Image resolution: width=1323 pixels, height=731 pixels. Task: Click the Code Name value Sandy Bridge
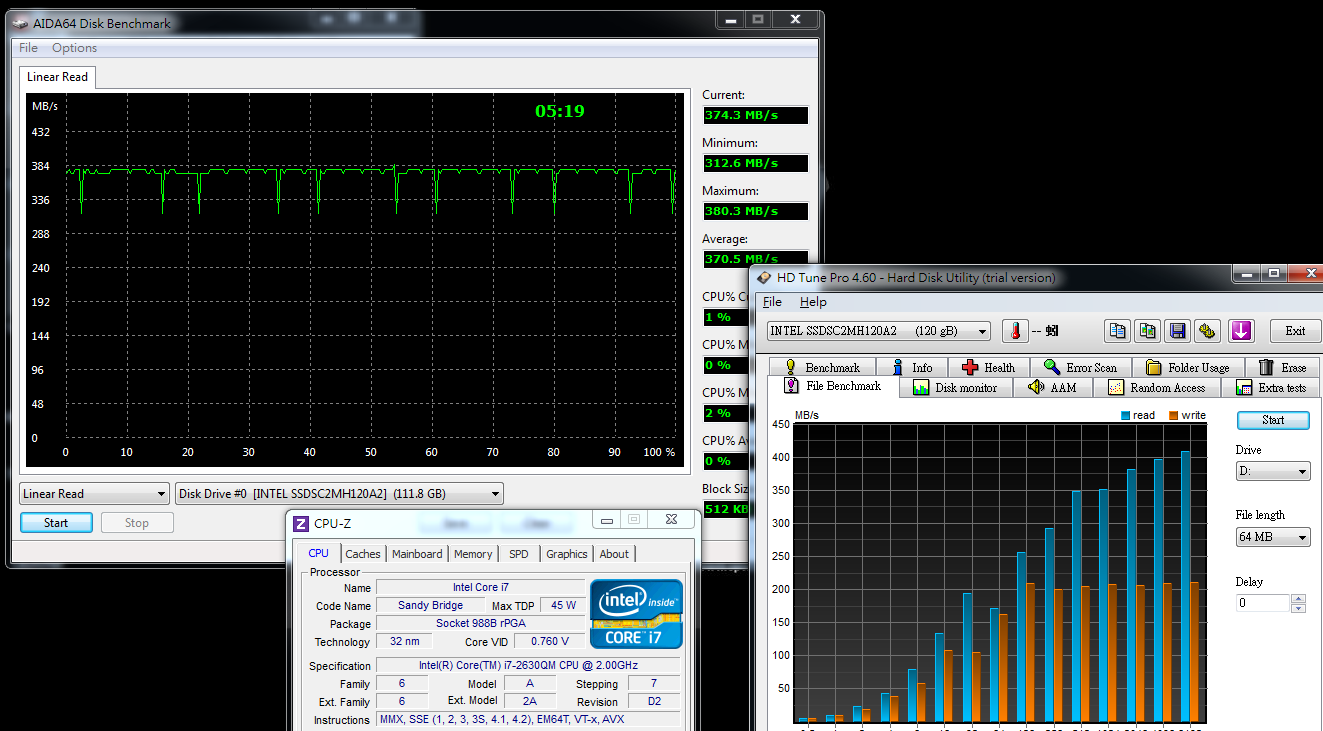tap(430, 605)
